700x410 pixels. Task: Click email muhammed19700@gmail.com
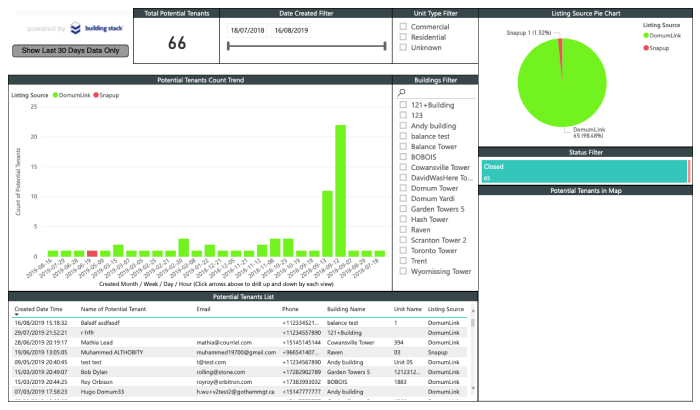click(236, 352)
